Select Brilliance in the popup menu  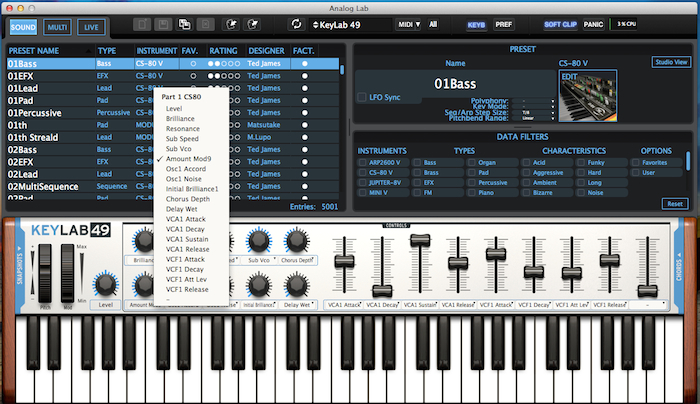(x=180, y=119)
